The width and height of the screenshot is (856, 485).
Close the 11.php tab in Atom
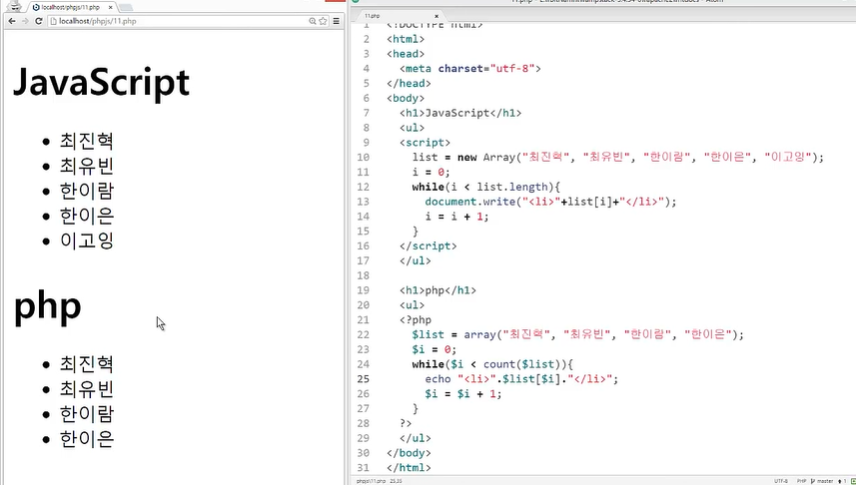click(x=436, y=16)
